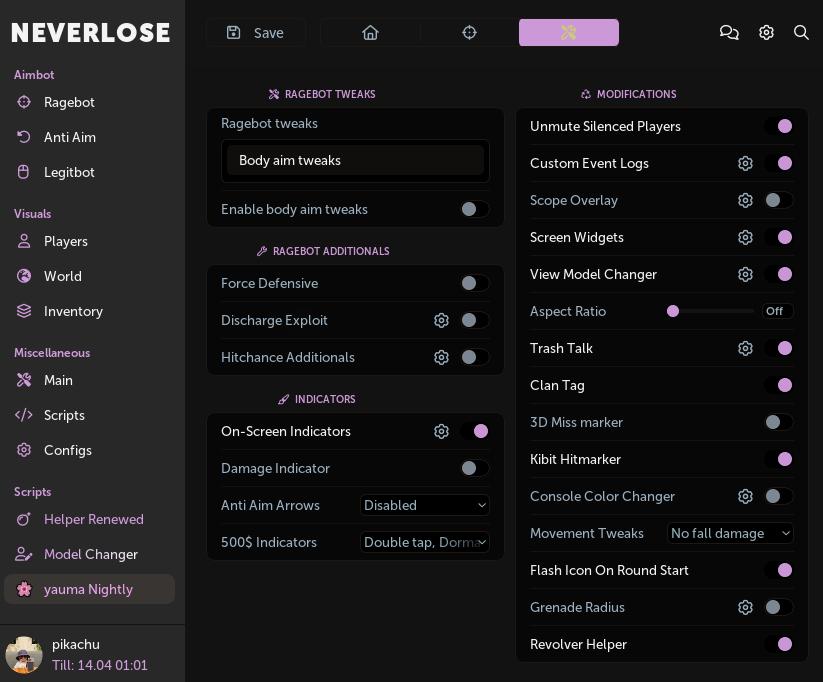
Task: Go to the home tab icon
Action: tap(370, 33)
